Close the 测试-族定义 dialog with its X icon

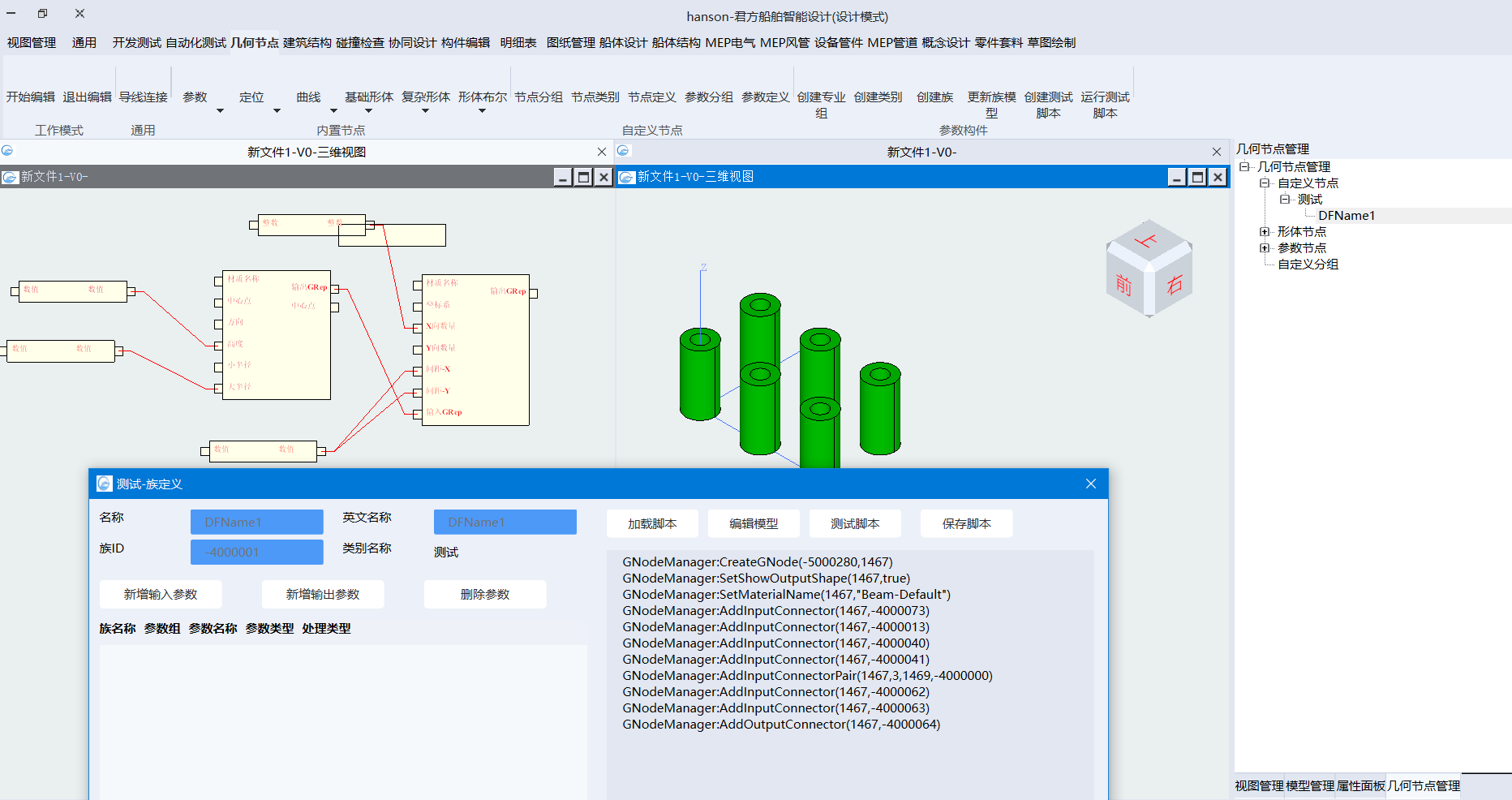pyautogui.click(x=1090, y=484)
